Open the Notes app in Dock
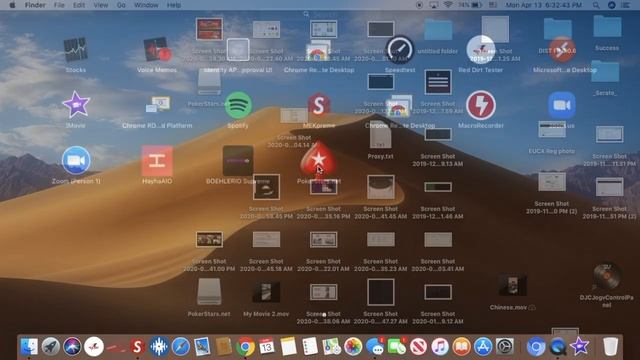 pyautogui.click(x=289, y=347)
